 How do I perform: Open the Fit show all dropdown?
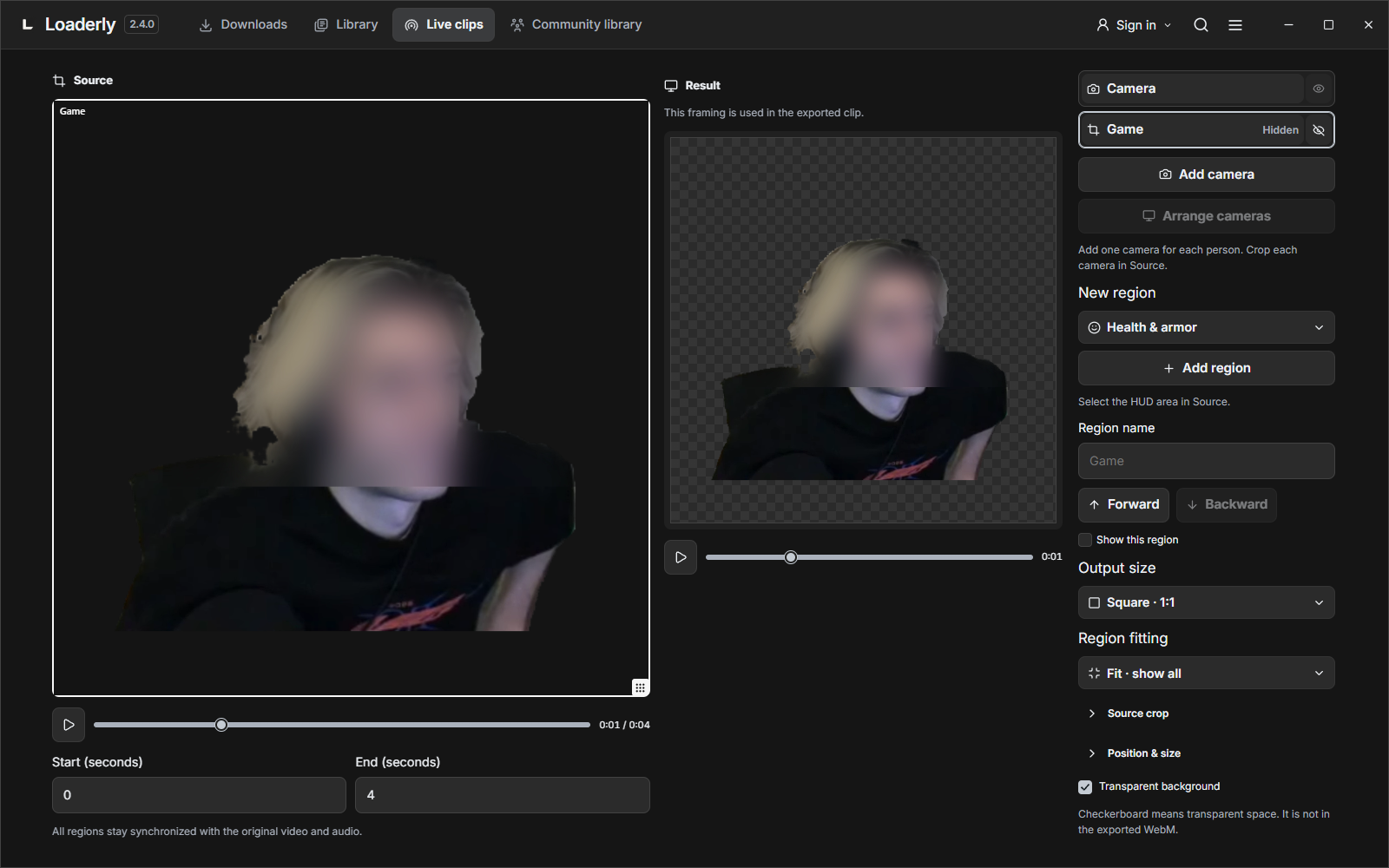[1207, 674]
